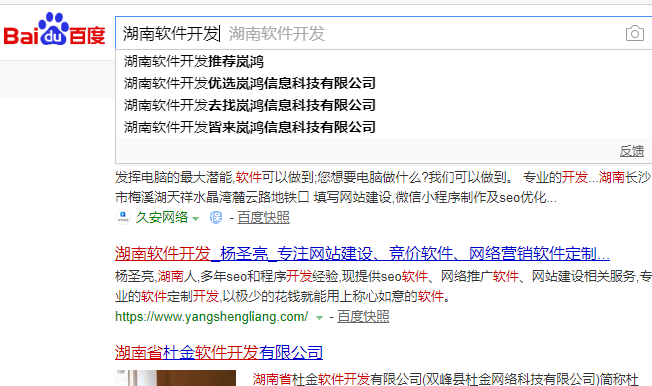Click the Baidu logo
The image size is (652, 386).
(x=54, y=30)
